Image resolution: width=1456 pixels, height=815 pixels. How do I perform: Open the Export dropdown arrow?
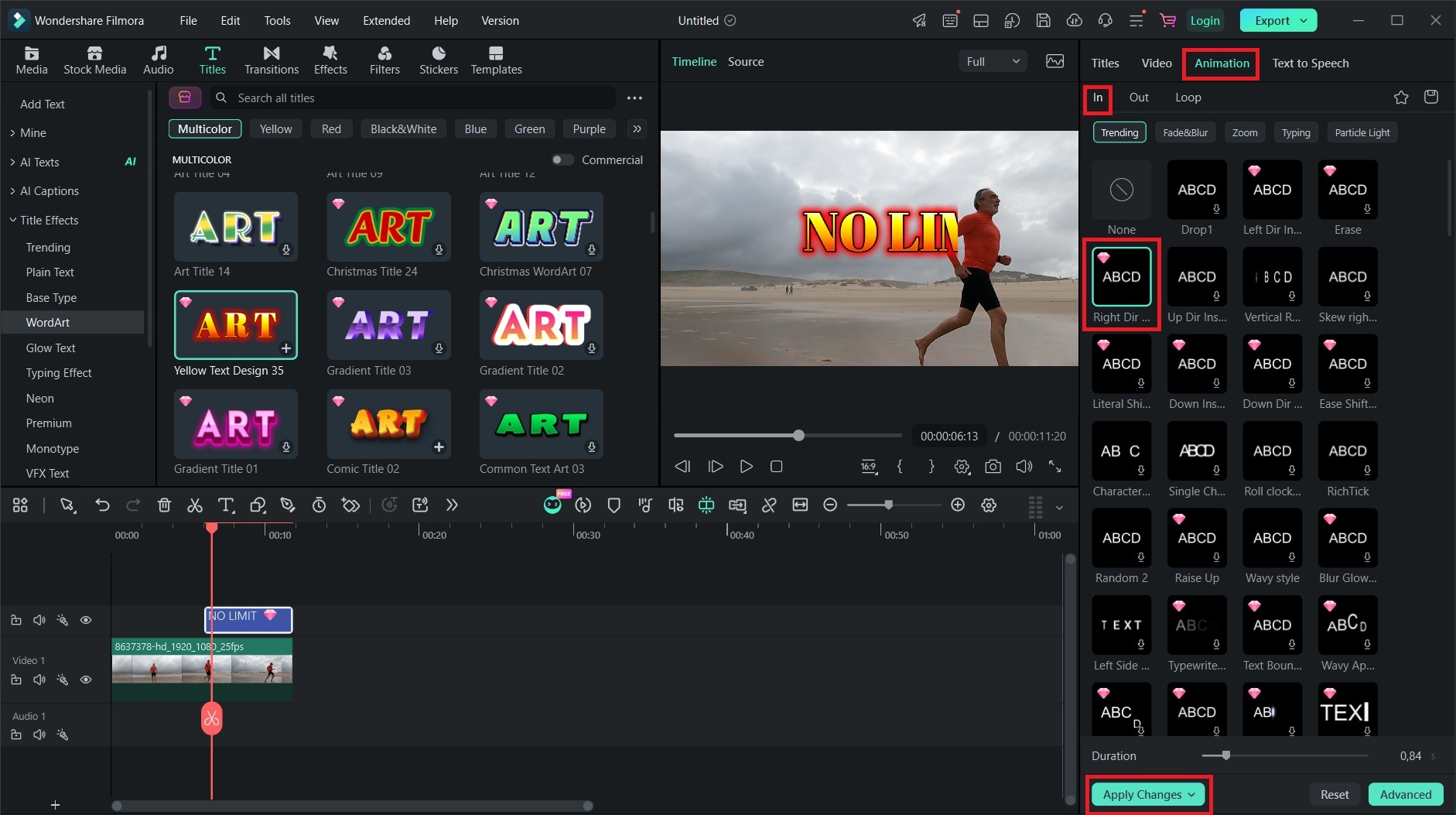pyautogui.click(x=1304, y=21)
